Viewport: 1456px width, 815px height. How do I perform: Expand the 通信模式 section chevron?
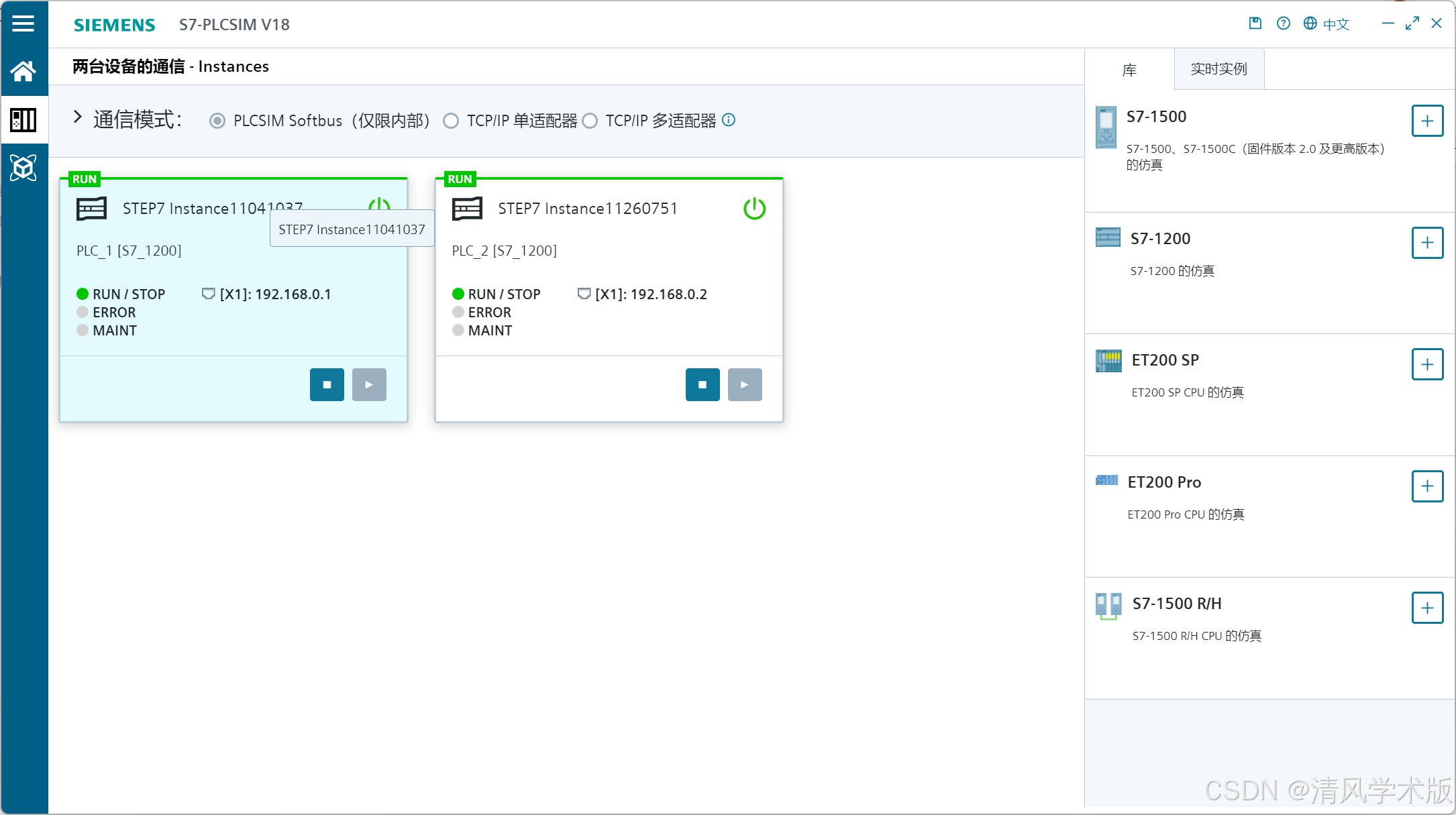click(78, 117)
